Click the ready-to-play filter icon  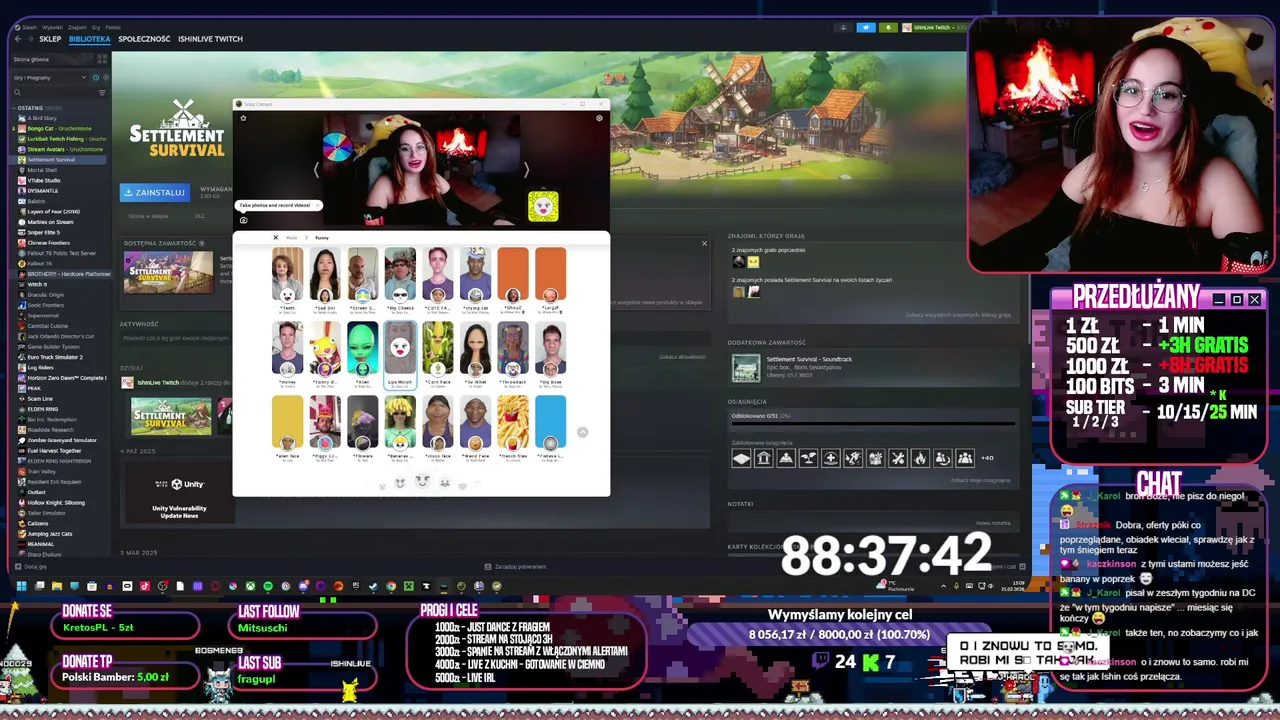pyautogui.click(x=104, y=77)
